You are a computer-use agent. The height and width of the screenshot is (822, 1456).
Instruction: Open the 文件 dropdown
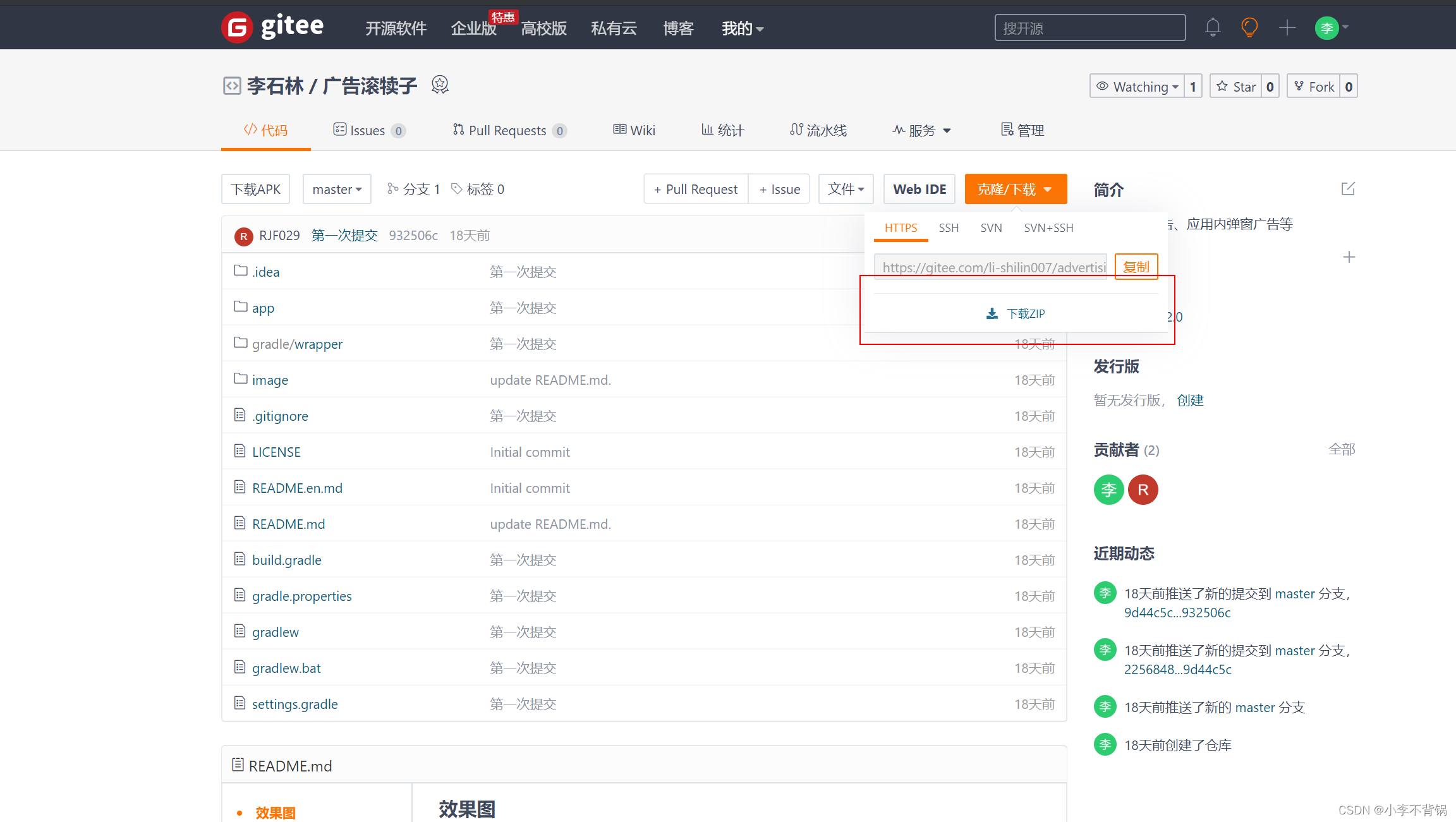click(846, 189)
